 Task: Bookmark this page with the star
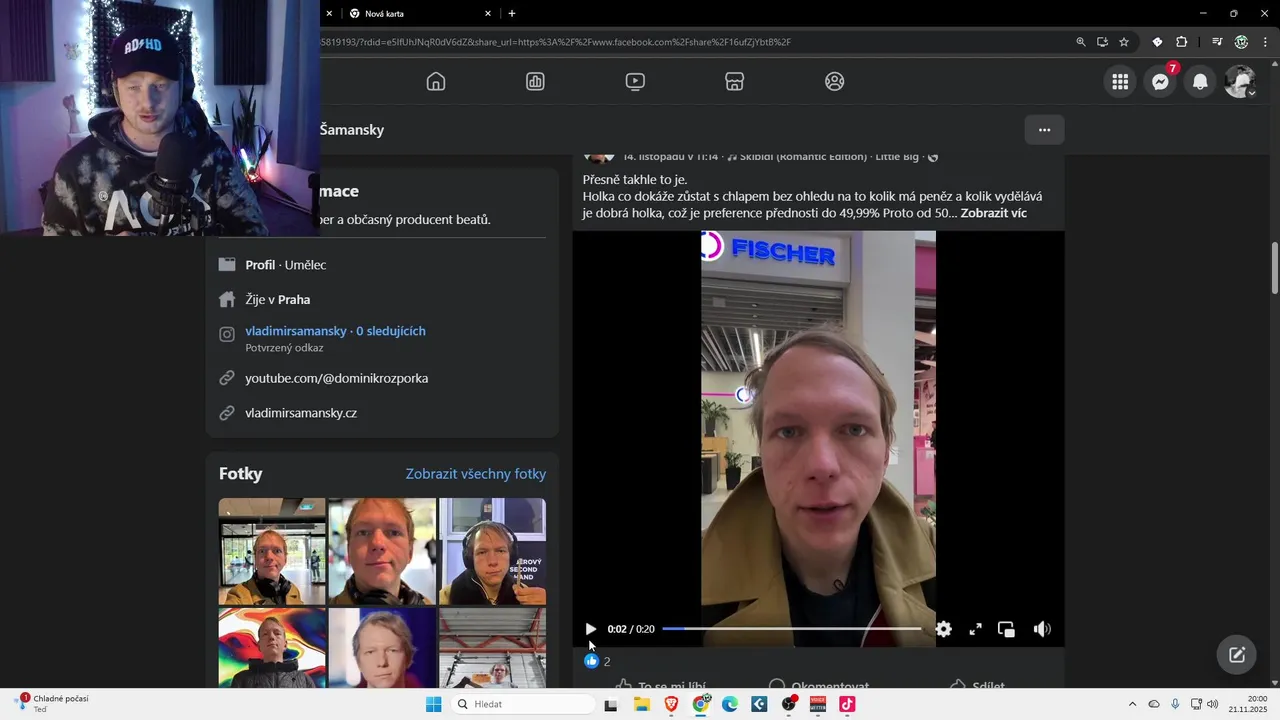click(x=1124, y=42)
